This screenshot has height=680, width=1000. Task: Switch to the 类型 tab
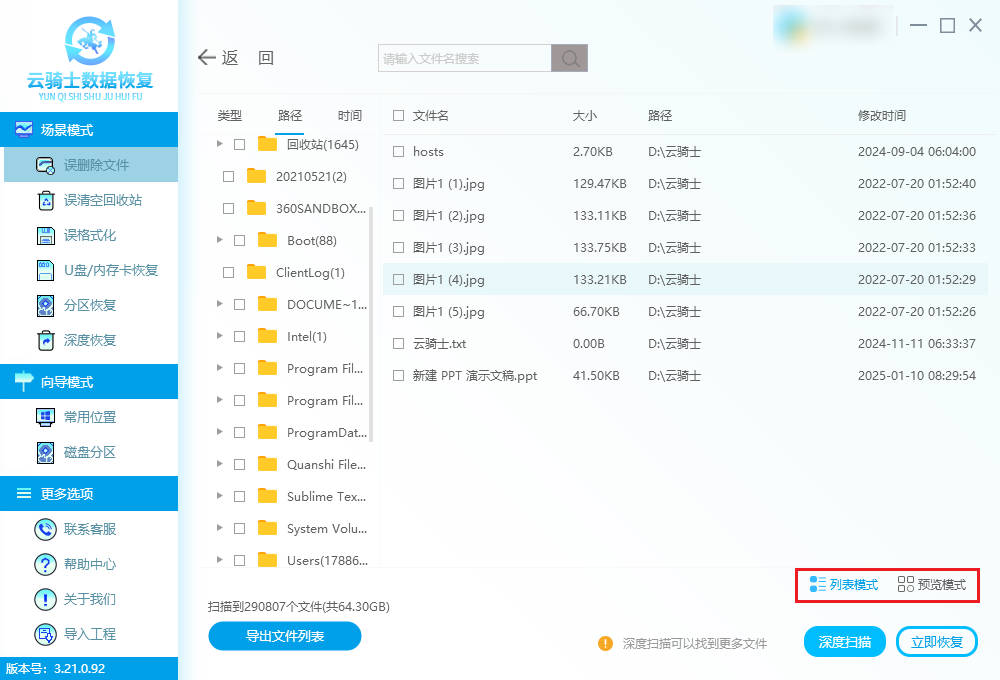(x=230, y=116)
